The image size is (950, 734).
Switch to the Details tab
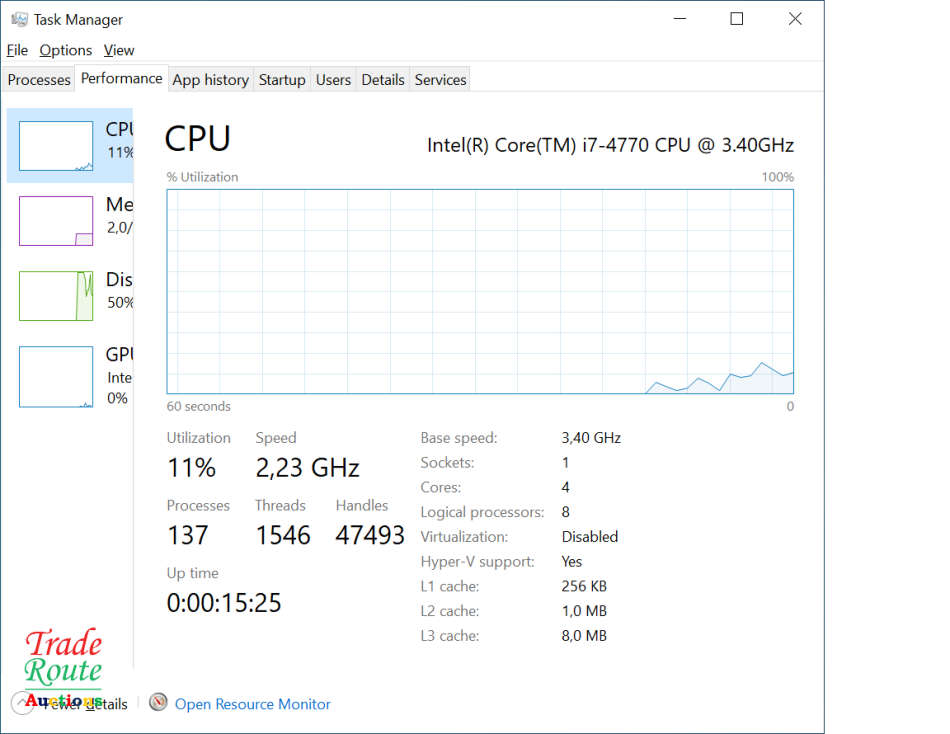(383, 80)
